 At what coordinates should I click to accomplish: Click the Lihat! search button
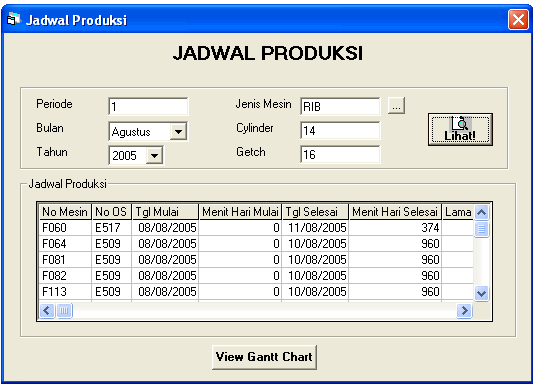click(x=460, y=130)
